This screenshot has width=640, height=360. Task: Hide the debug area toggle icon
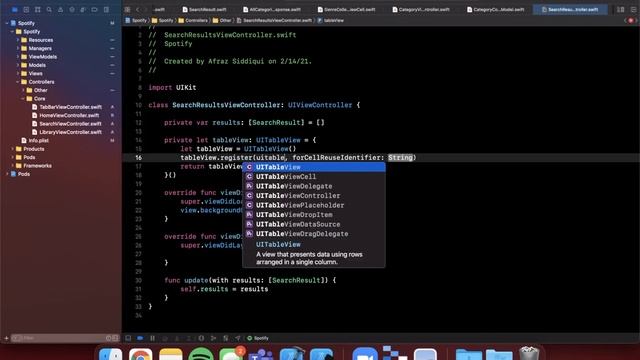tap(128, 338)
